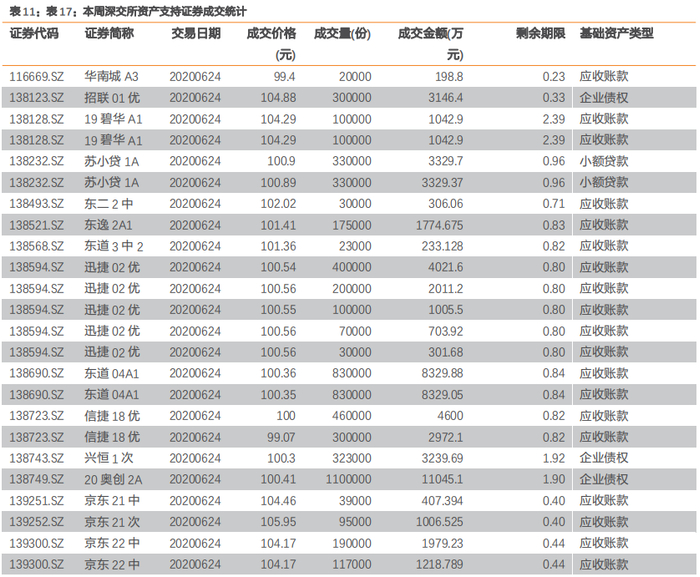Screen dimensions: 700x577
Task: Click volume 70000 in 迅捷 02 优 row
Action: [355, 331]
